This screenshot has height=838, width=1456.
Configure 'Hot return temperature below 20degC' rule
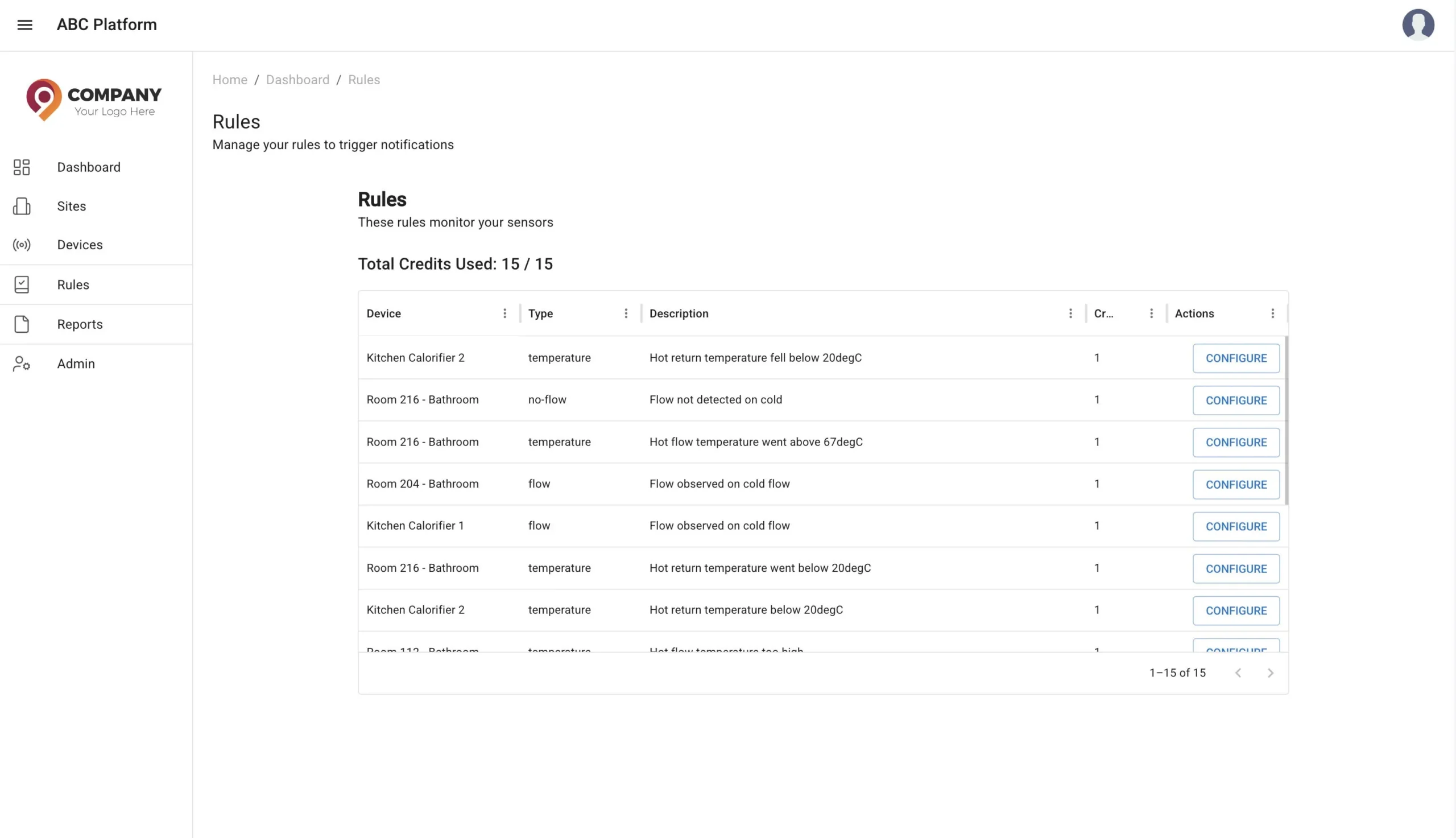click(x=1236, y=610)
